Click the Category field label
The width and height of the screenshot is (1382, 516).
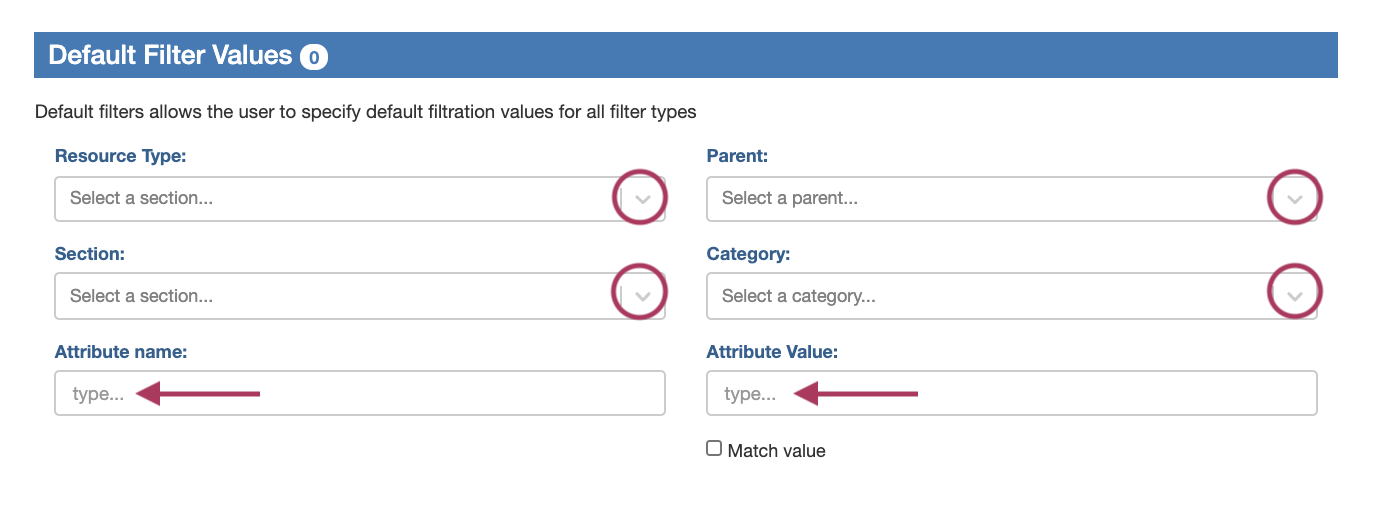(748, 254)
